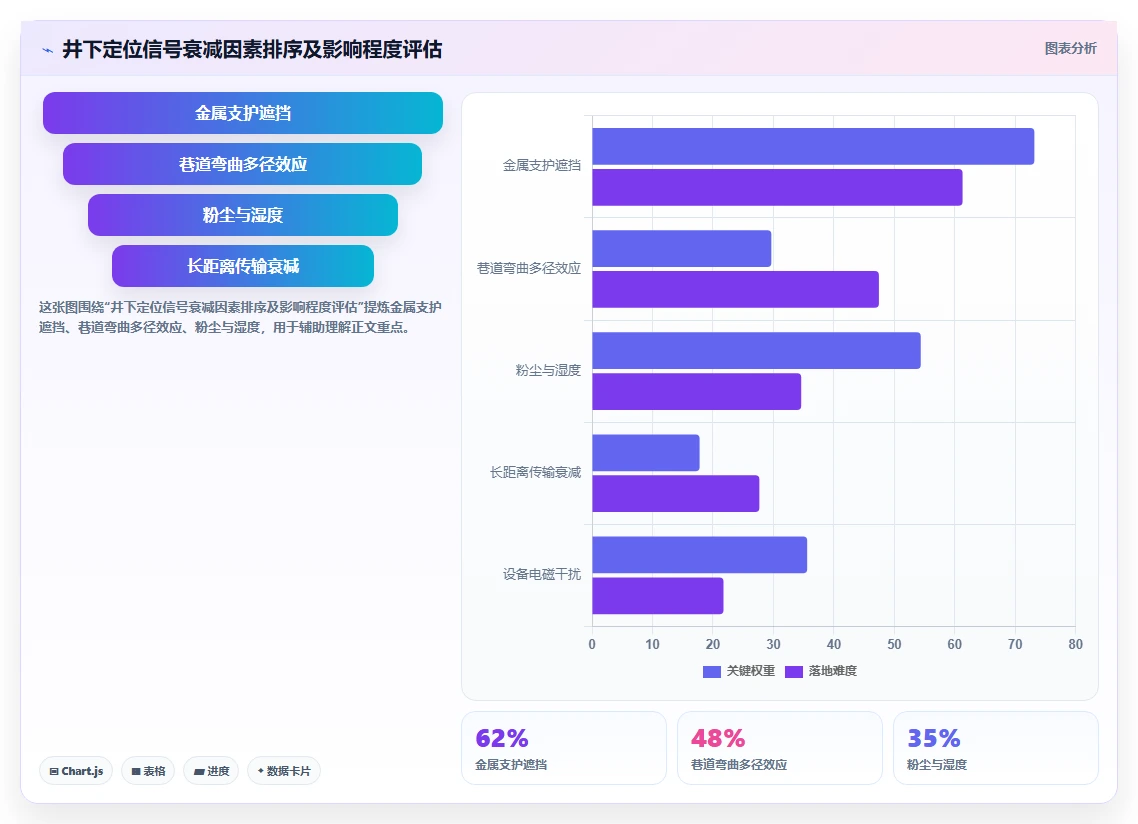Click the 关键权重 bar for 设备电磁干扰
Image resolution: width=1138 pixels, height=824 pixels.
(700, 555)
